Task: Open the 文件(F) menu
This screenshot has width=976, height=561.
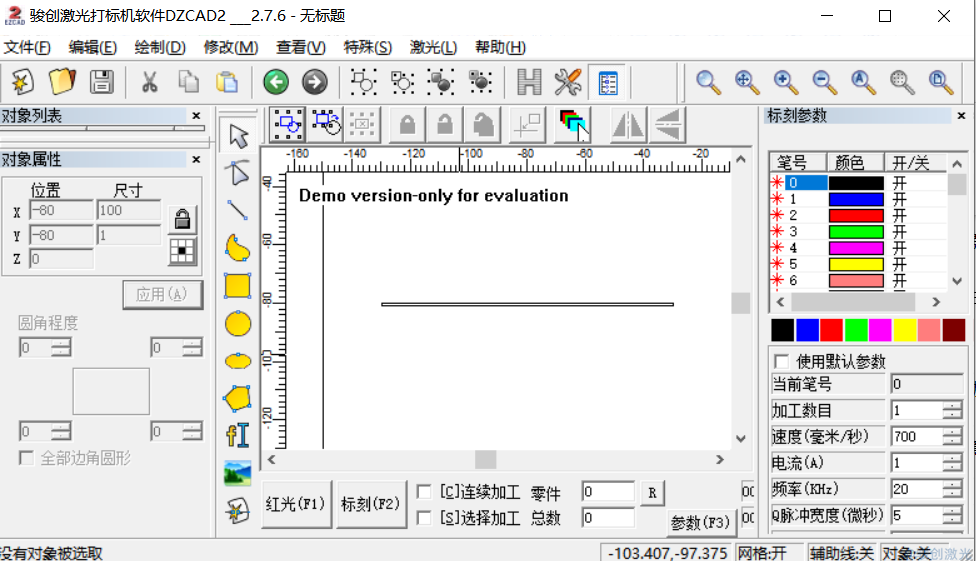Action: click(27, 47)
